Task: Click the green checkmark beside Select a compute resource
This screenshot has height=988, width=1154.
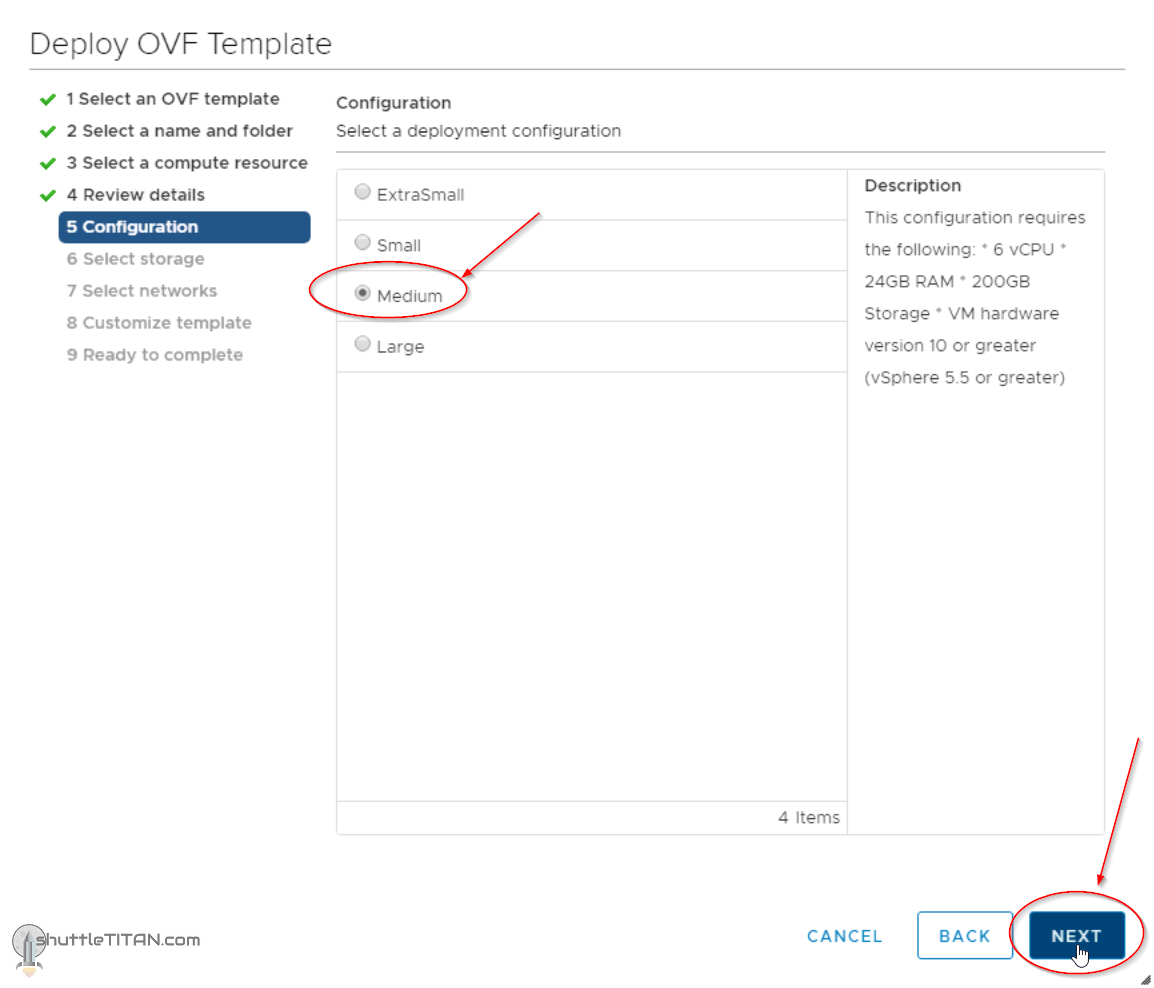Action: [x=47, y=164]
